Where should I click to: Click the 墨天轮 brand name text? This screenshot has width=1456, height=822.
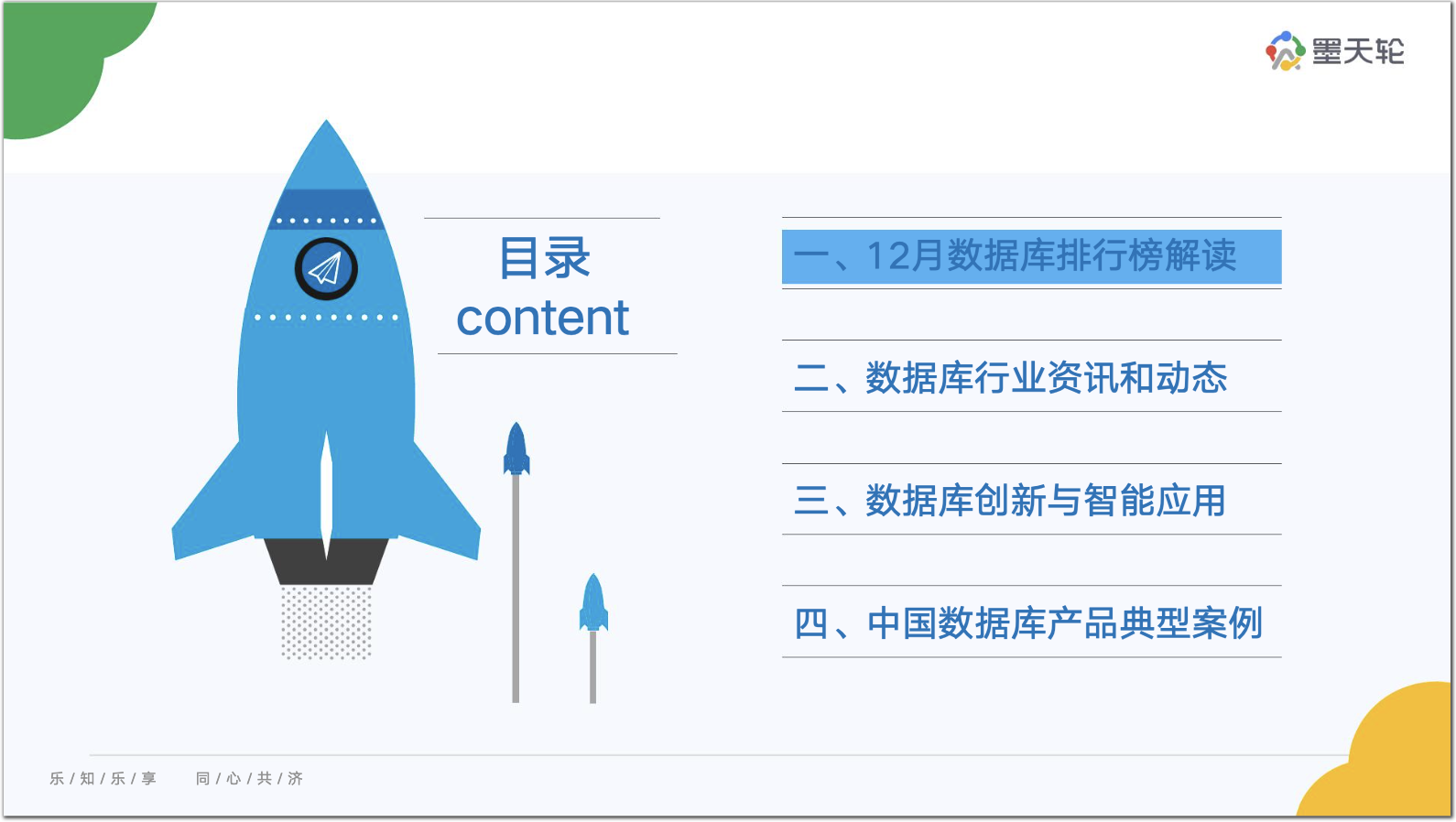pyautogui.click(x=1358, y=51)
